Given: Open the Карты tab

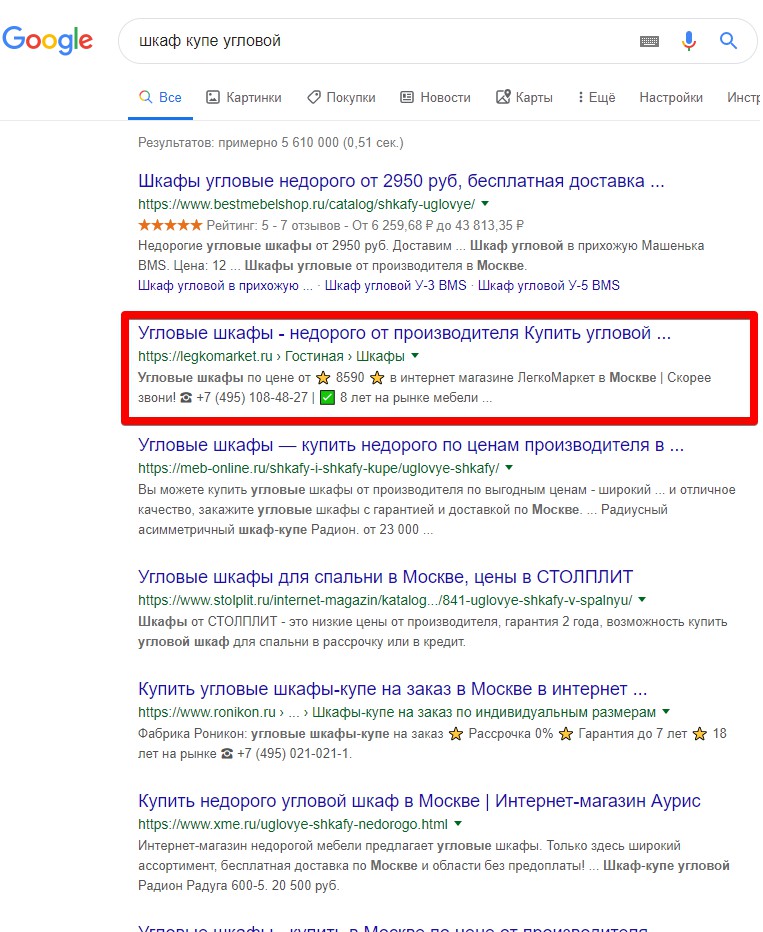Looking at the screenshot, I should 524,97.
